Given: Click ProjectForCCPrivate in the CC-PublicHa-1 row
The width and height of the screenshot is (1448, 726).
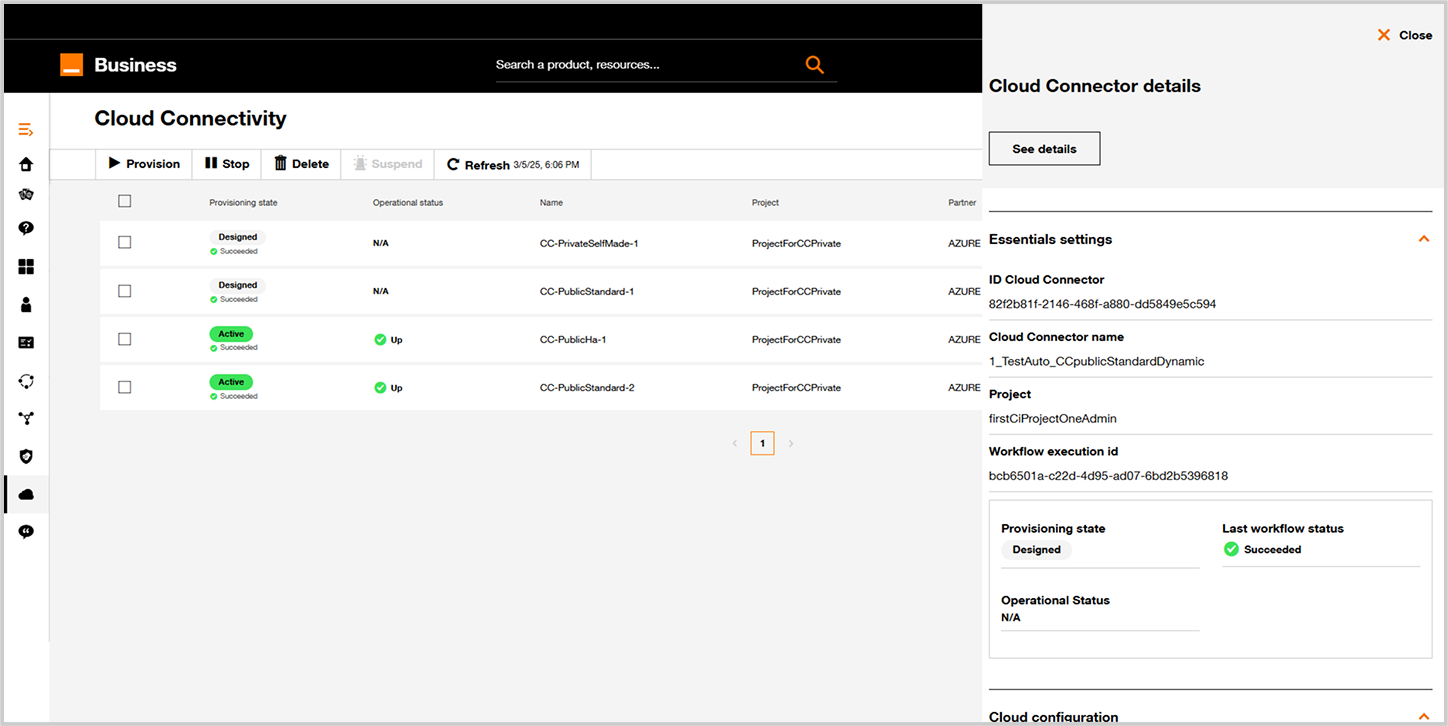Looking at the screenshot, I should (x=796, y=340).
